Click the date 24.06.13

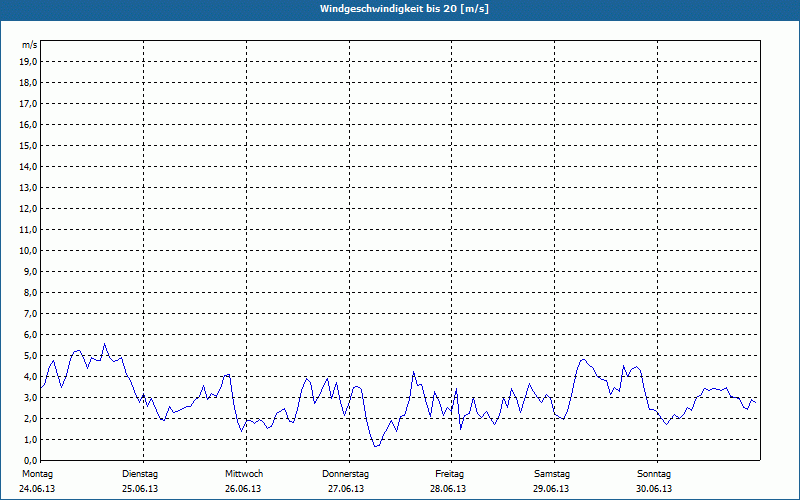pyautogui.click(x=37, y=489)
